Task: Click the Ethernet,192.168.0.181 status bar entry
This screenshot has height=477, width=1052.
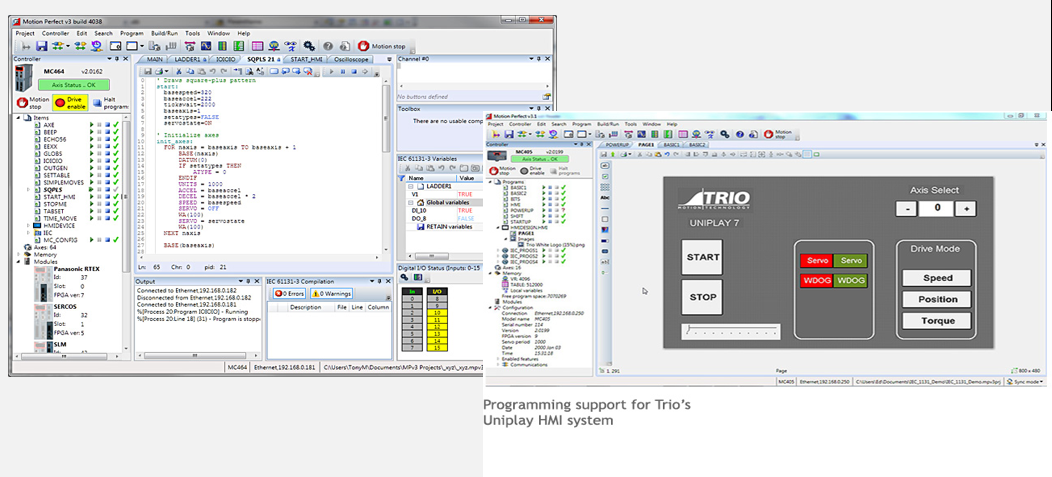Action: [286, 367]
